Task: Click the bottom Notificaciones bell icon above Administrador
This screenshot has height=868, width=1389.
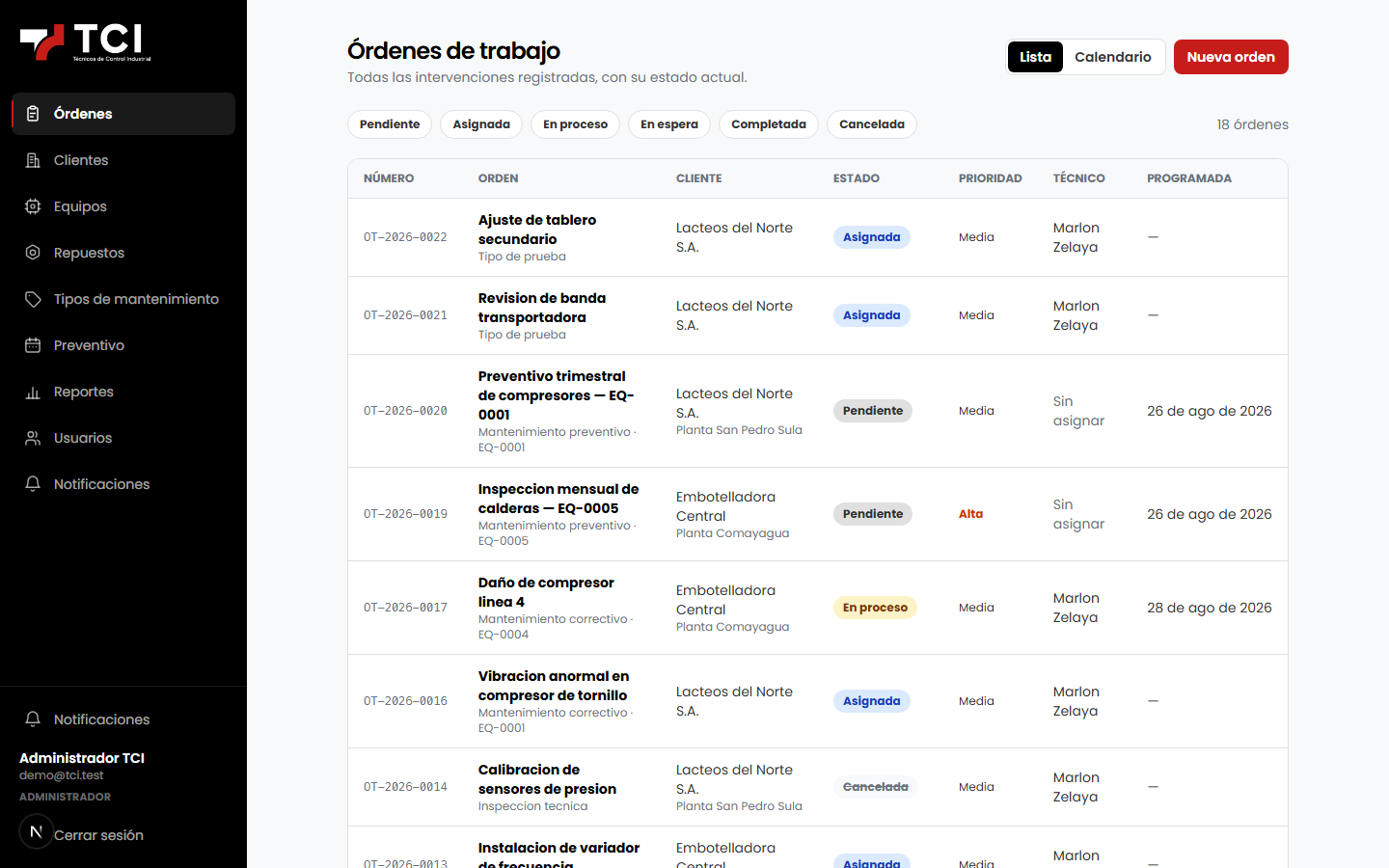Action: tap(33, 719)
